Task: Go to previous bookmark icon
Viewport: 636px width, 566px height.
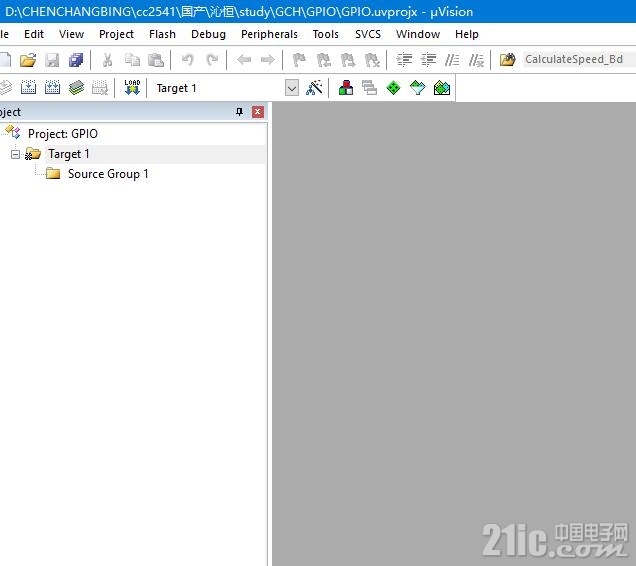Action: 323,60
